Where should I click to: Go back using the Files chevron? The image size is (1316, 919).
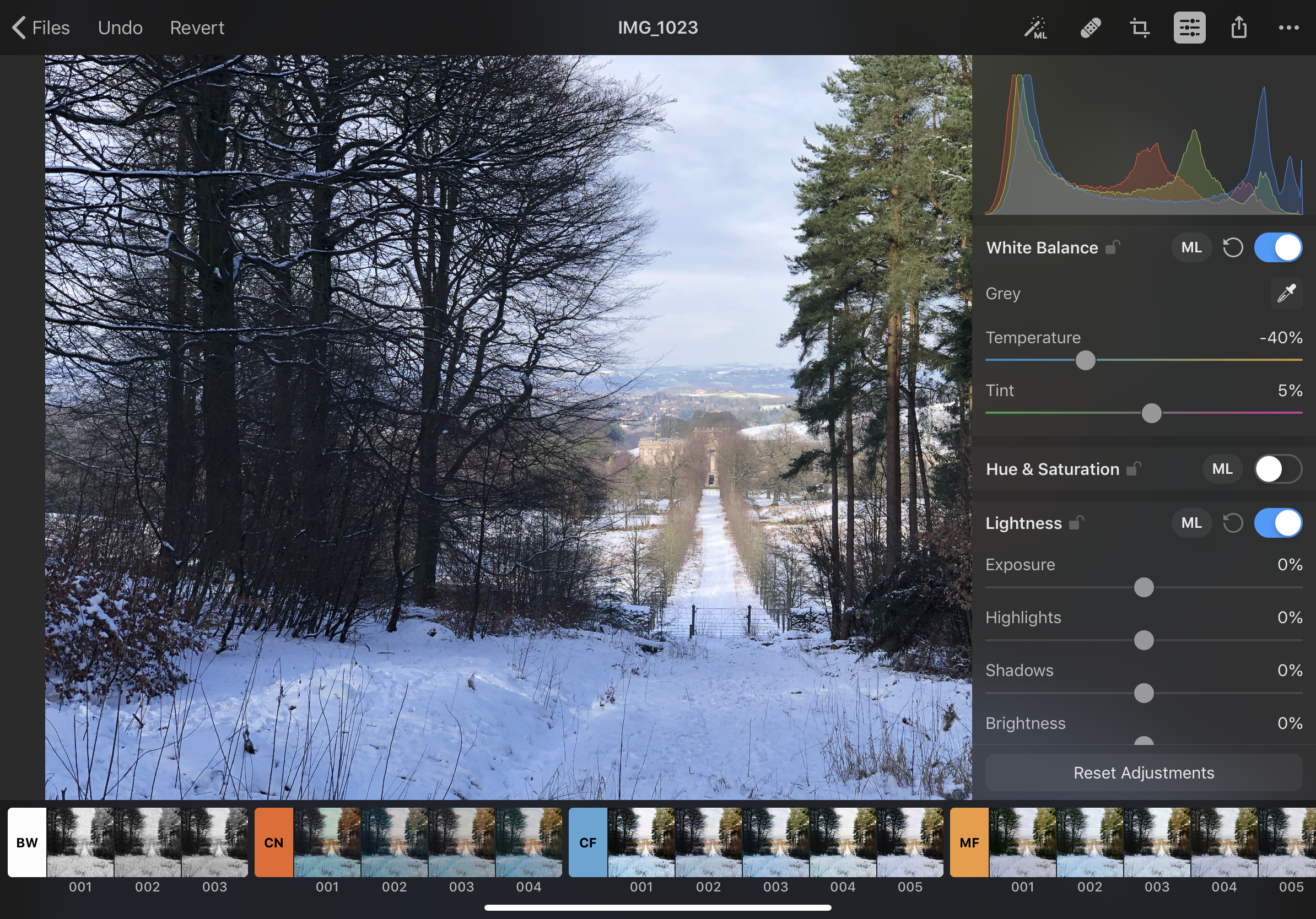point(40,28)
